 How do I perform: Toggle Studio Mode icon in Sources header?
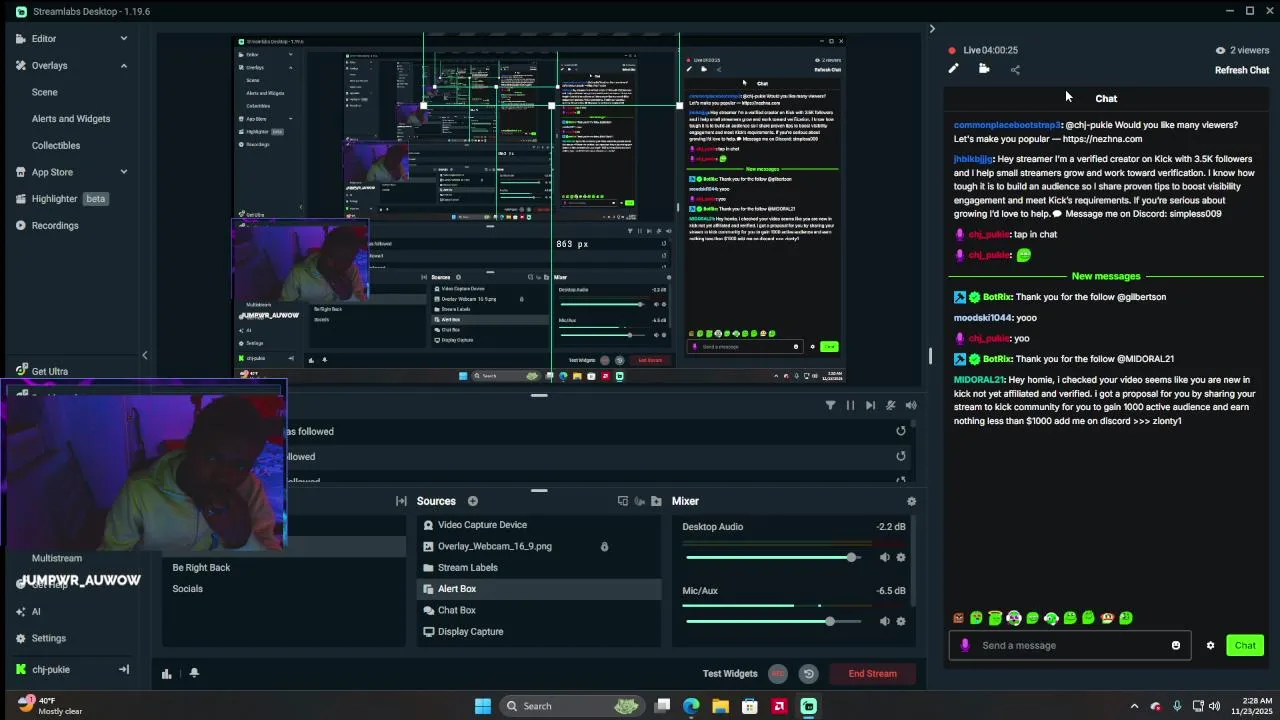point(623,501)
